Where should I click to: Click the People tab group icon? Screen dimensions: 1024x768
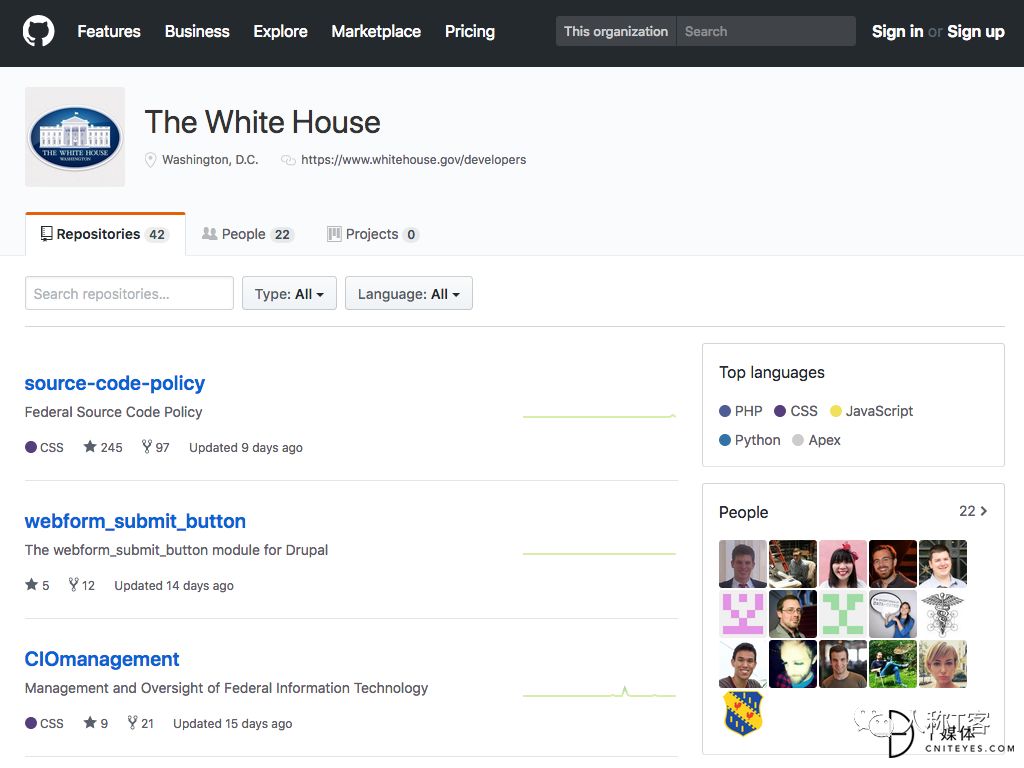click(x=210, y=233)
